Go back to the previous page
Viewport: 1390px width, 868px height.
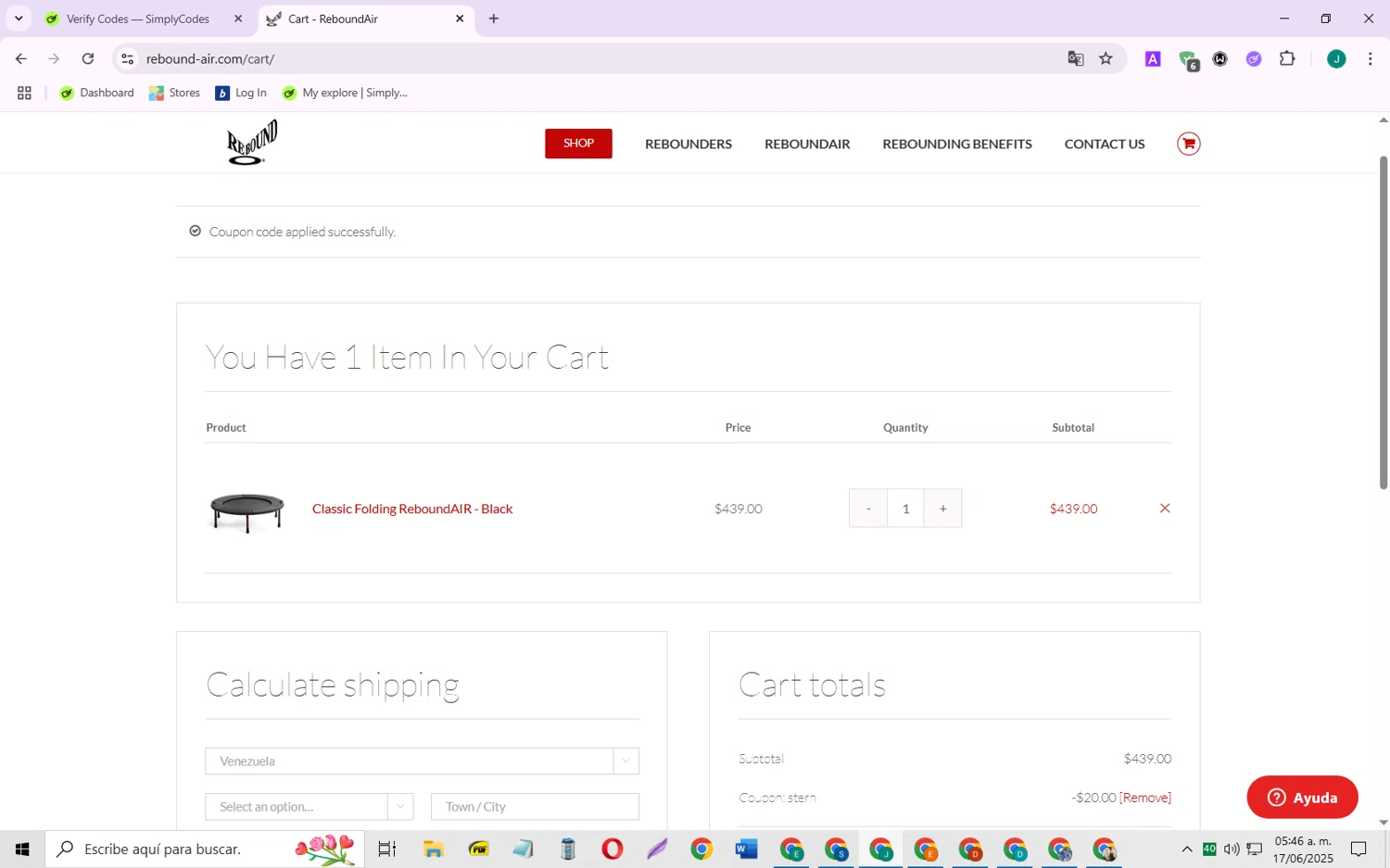pyautogui.click(x=21, y=58)
